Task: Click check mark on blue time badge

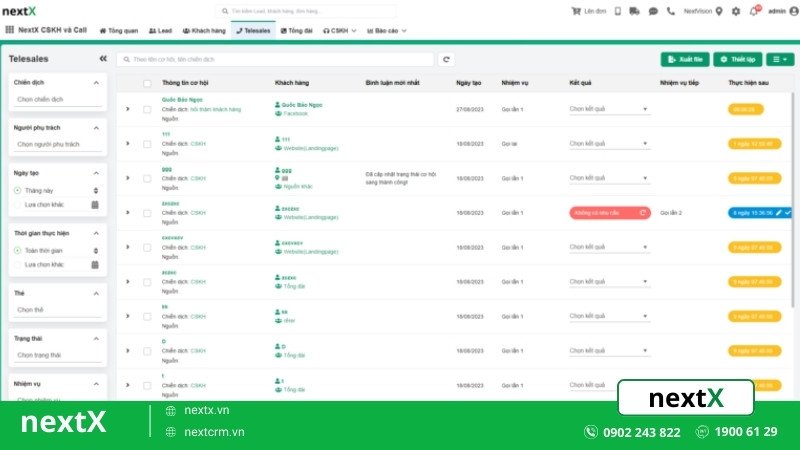Action: point(788,213)
